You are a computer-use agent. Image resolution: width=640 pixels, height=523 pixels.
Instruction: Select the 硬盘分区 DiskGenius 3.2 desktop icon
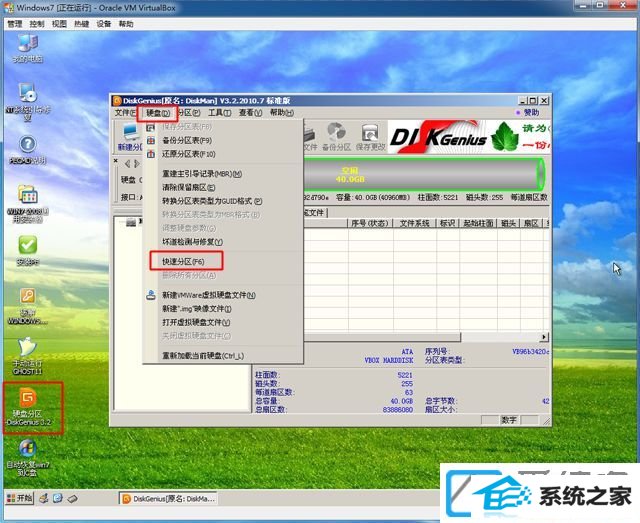29,407
